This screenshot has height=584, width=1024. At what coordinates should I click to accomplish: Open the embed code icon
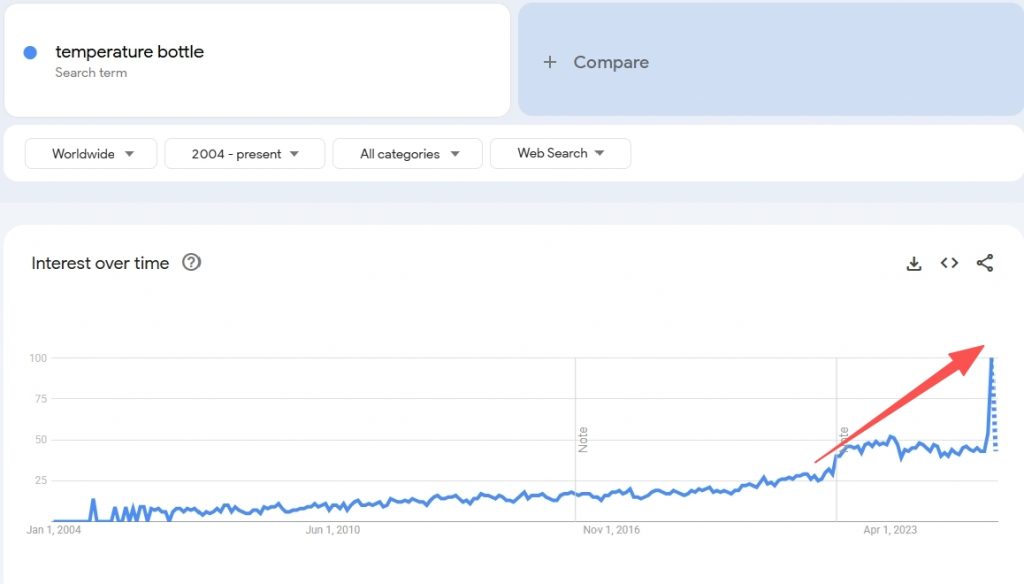(x=949, y=263)
